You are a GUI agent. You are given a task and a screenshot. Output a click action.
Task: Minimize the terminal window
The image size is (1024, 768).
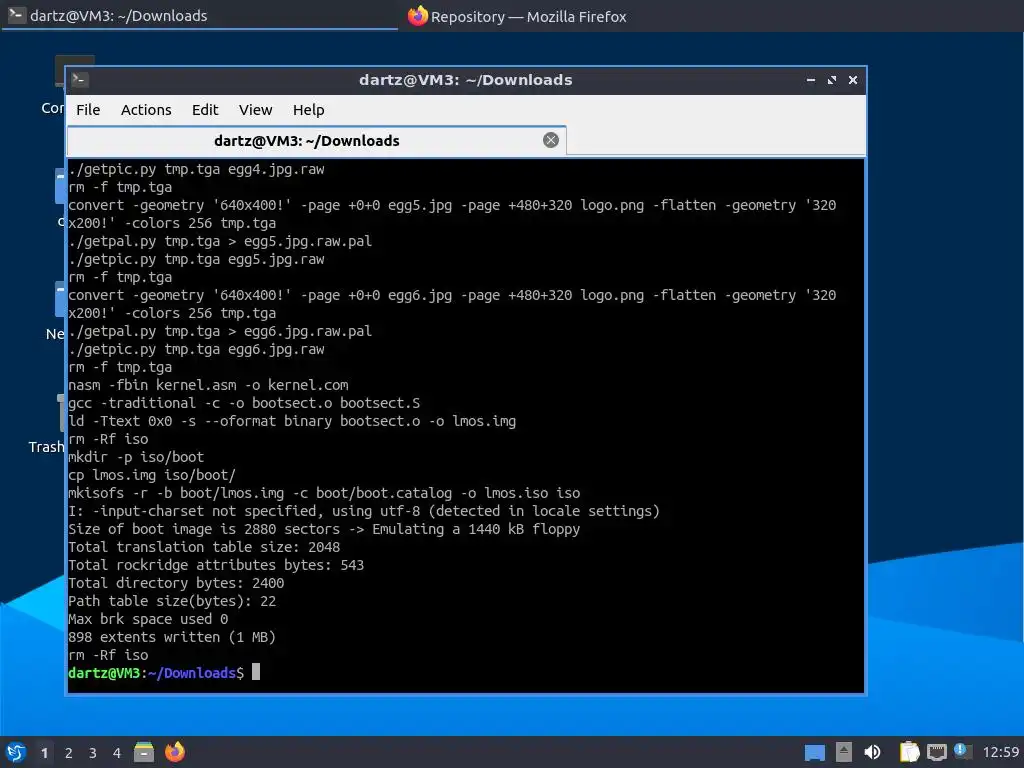(x=810, y=80)
